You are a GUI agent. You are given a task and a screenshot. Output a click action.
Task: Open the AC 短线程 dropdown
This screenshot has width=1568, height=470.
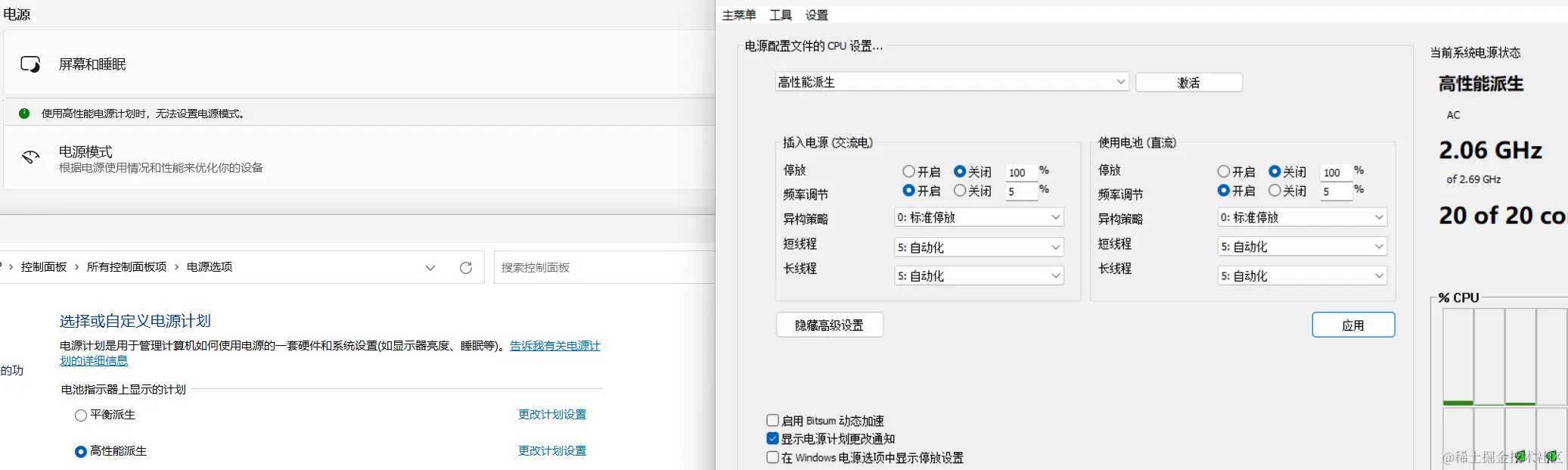979,247
